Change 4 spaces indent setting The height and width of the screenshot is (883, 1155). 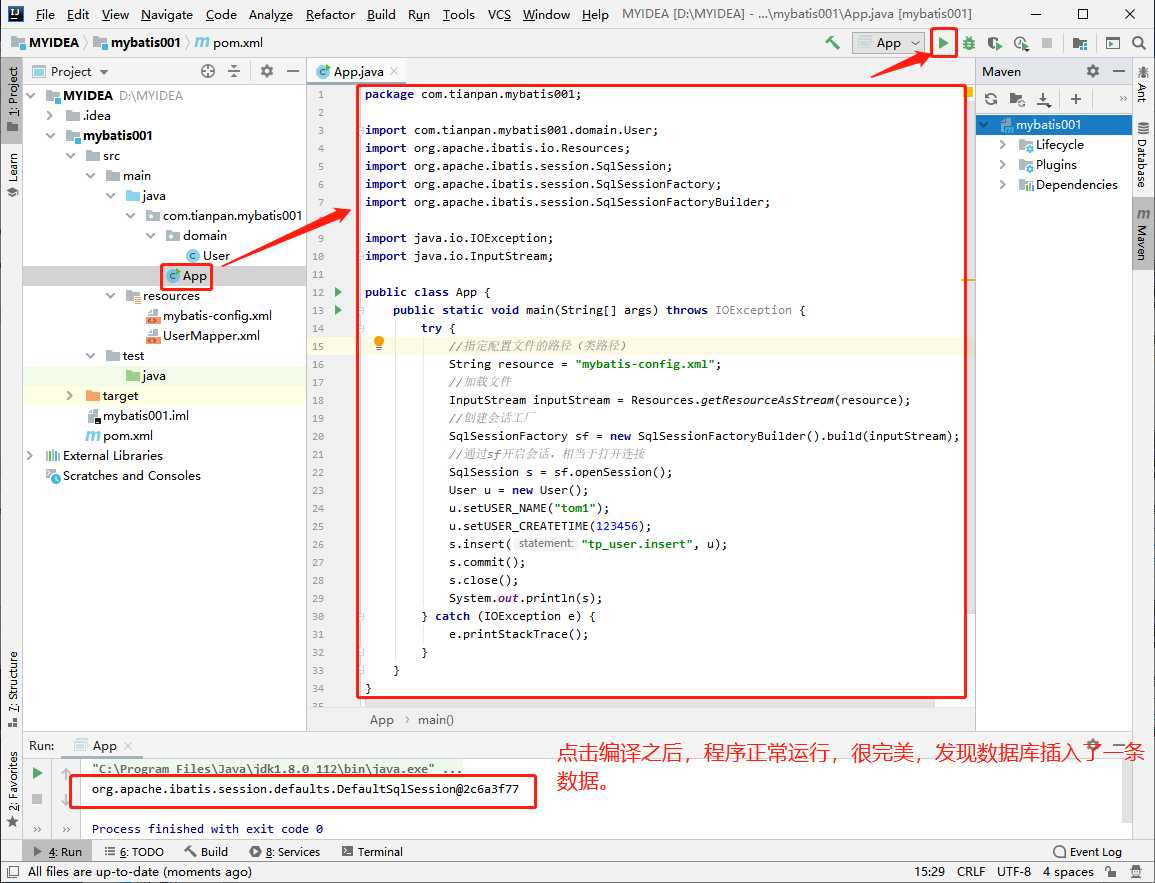point(1067,872)
